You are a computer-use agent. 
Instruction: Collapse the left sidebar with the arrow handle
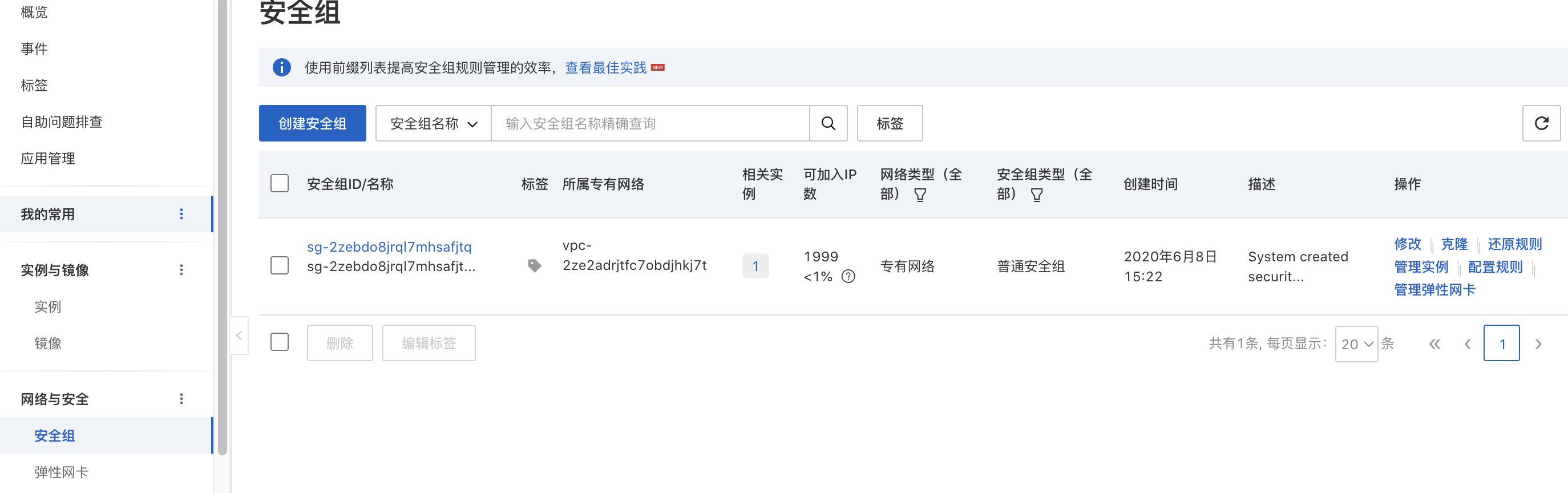[x=239, y=336]
